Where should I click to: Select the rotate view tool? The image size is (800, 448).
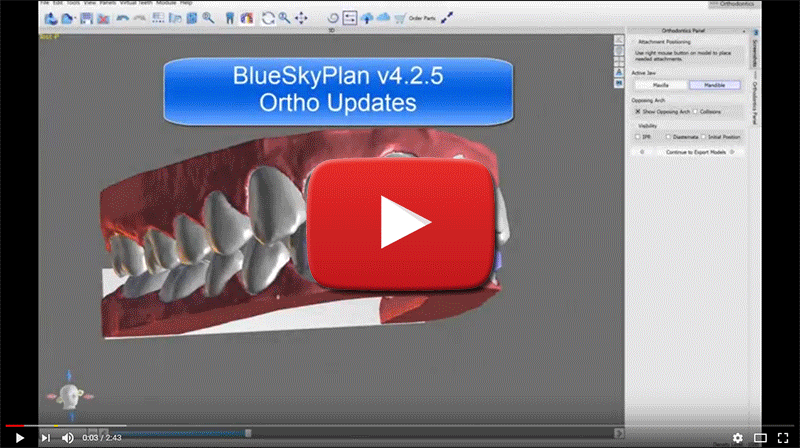point(268,18)
